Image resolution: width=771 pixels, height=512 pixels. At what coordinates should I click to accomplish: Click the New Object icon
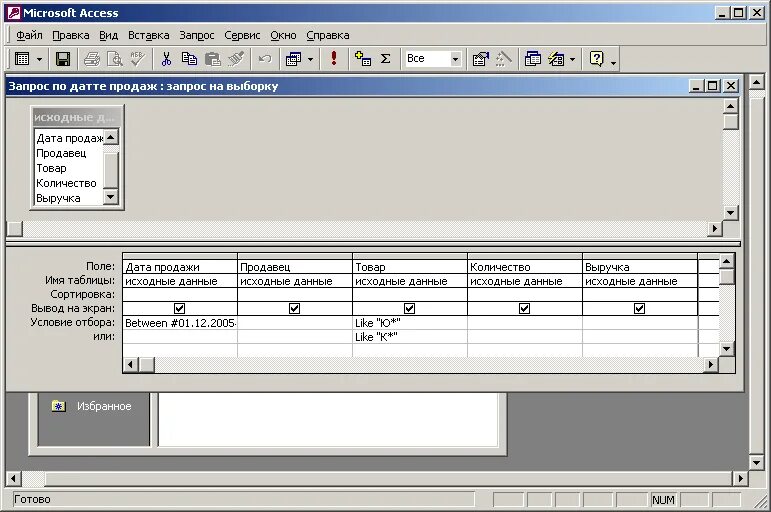(x=556, y=59)
